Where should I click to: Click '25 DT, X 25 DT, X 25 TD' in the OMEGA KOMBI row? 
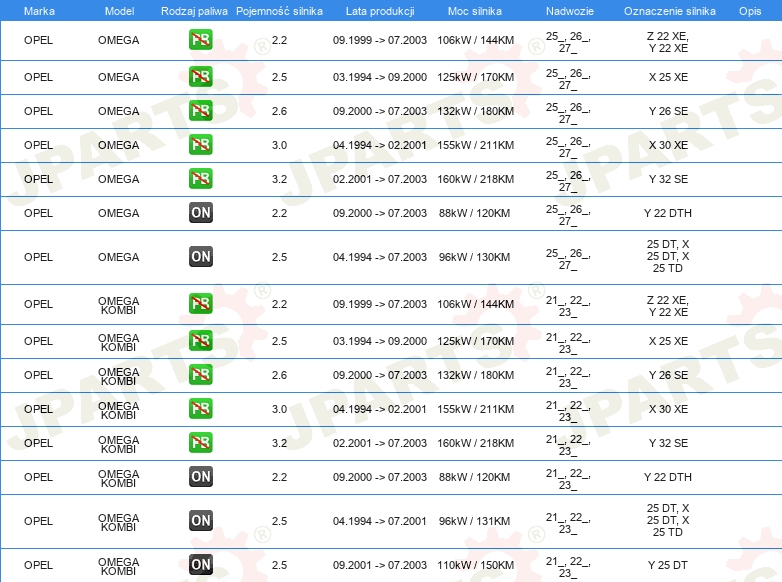pyautogui.click(x=668, y=520)
